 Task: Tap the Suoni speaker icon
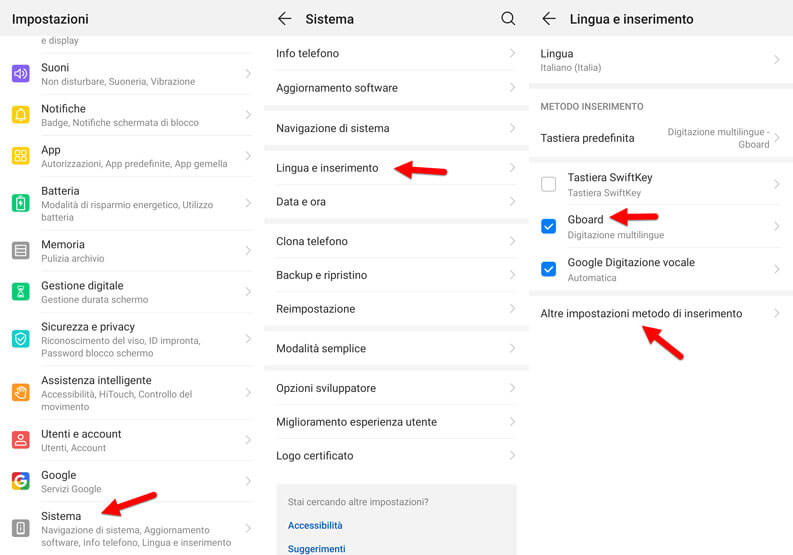coord(20,73)
